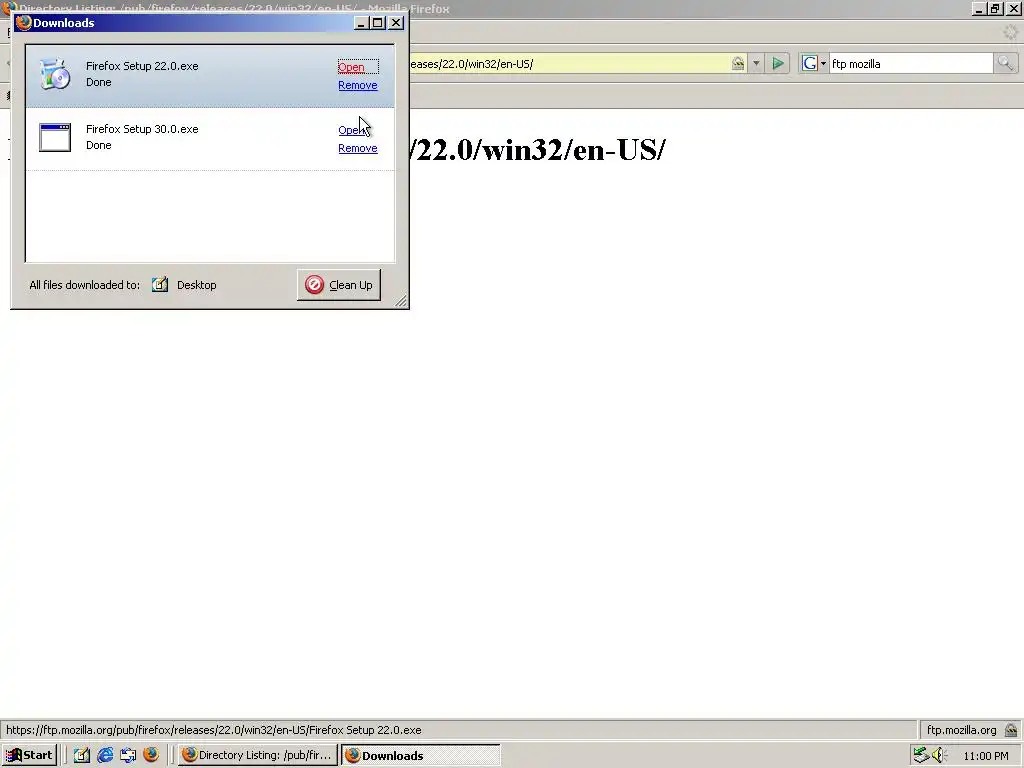Click the ftp.mozilla.org status bar entry
This screenshot has height=768, width=1024.
click(961, 729)
